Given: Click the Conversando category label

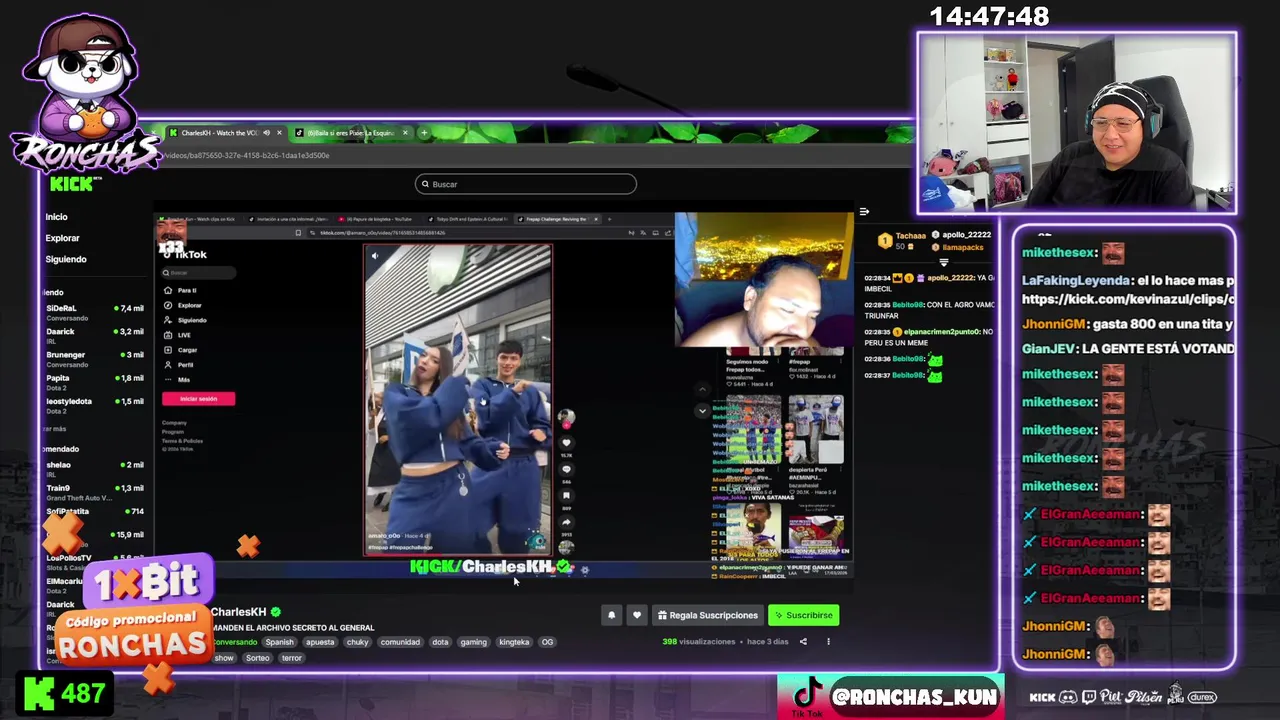Looking at the screenshot, I should click(235, 642).
